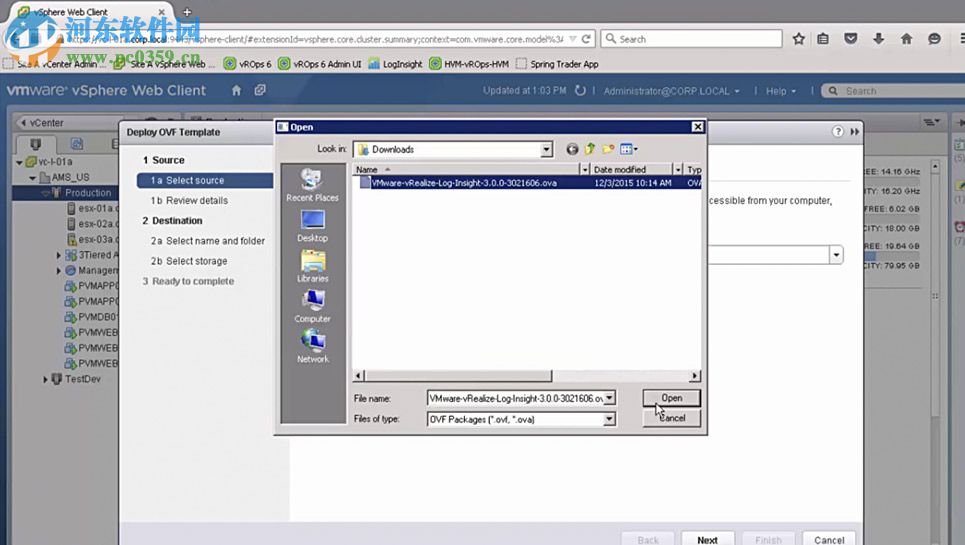Open the source URL combo box arrow
Image resolution: width=965 pixels, height=545 pixels.
[x=836, y=255]
